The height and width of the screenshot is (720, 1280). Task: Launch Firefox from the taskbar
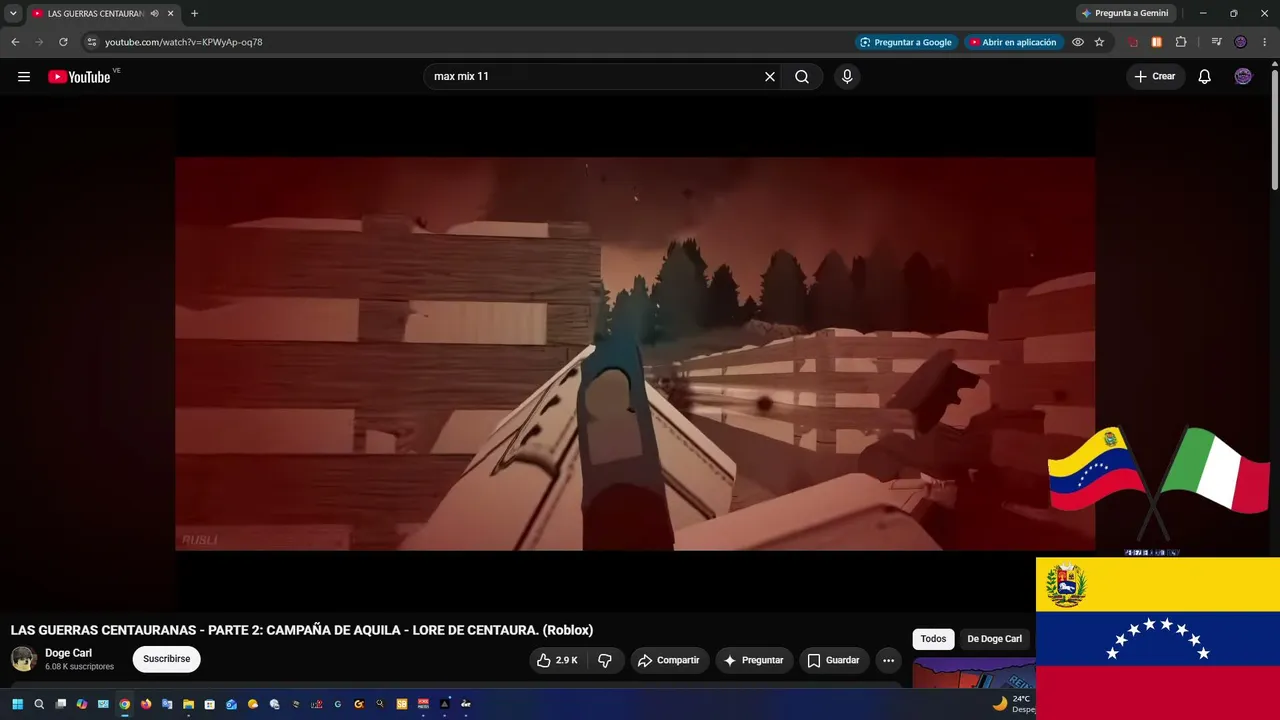146,704
